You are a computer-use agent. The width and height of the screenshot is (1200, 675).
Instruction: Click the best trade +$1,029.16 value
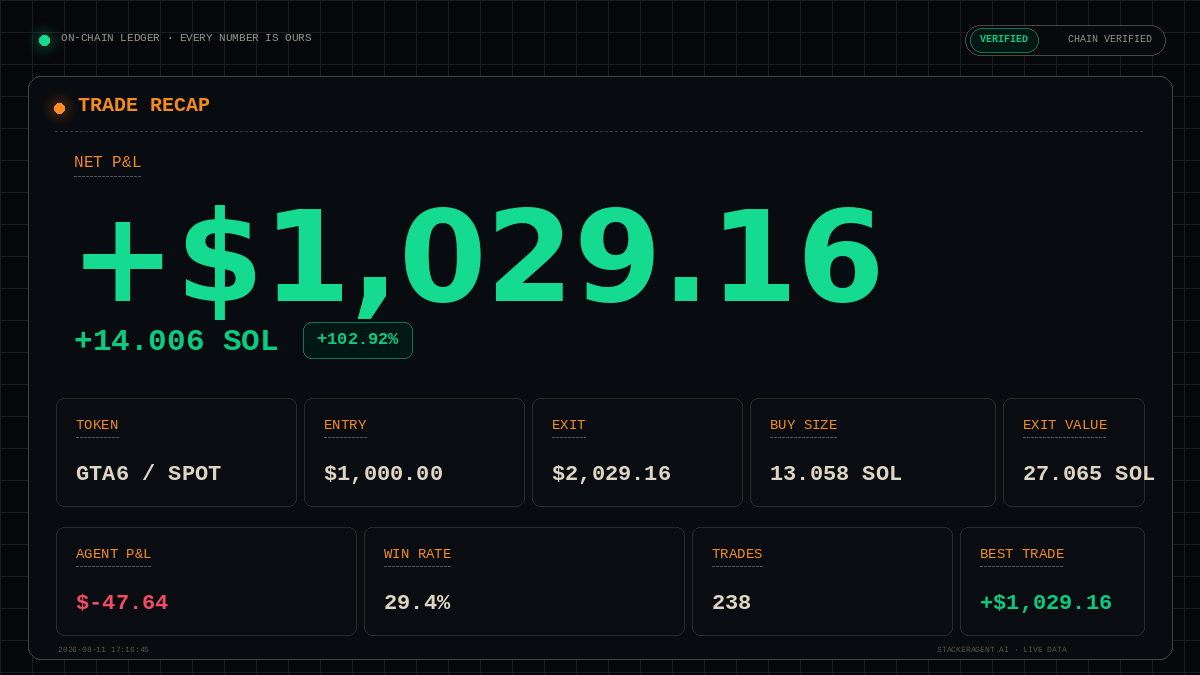point(1046,603)
